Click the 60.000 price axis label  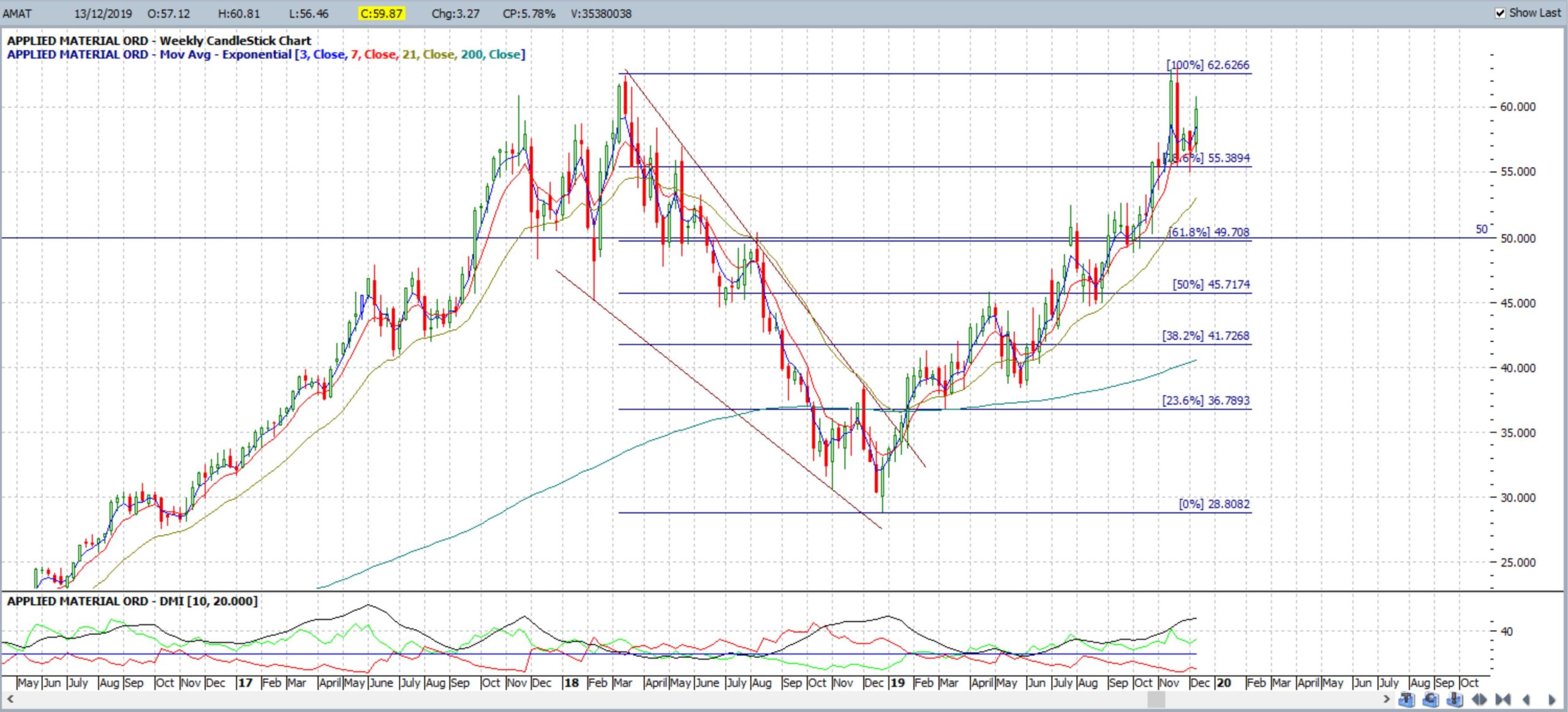coord(1518,107)
